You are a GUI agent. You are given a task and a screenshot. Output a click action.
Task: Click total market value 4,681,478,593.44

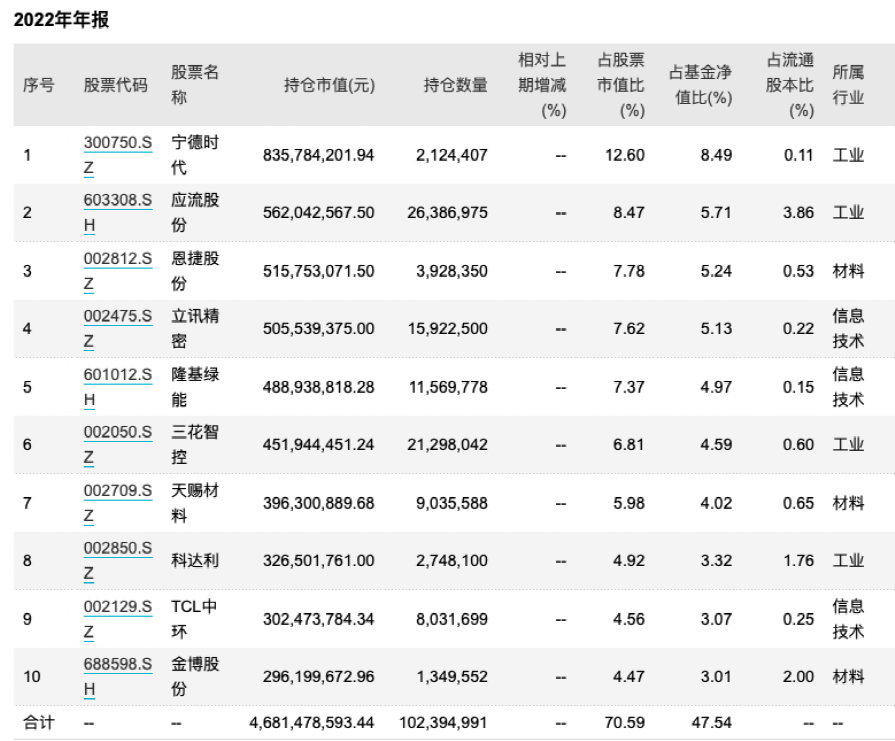click(x=312, y=723)
